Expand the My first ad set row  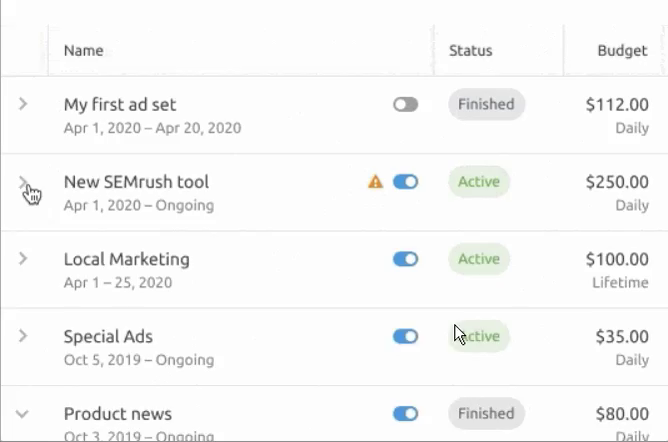[24, 104]
